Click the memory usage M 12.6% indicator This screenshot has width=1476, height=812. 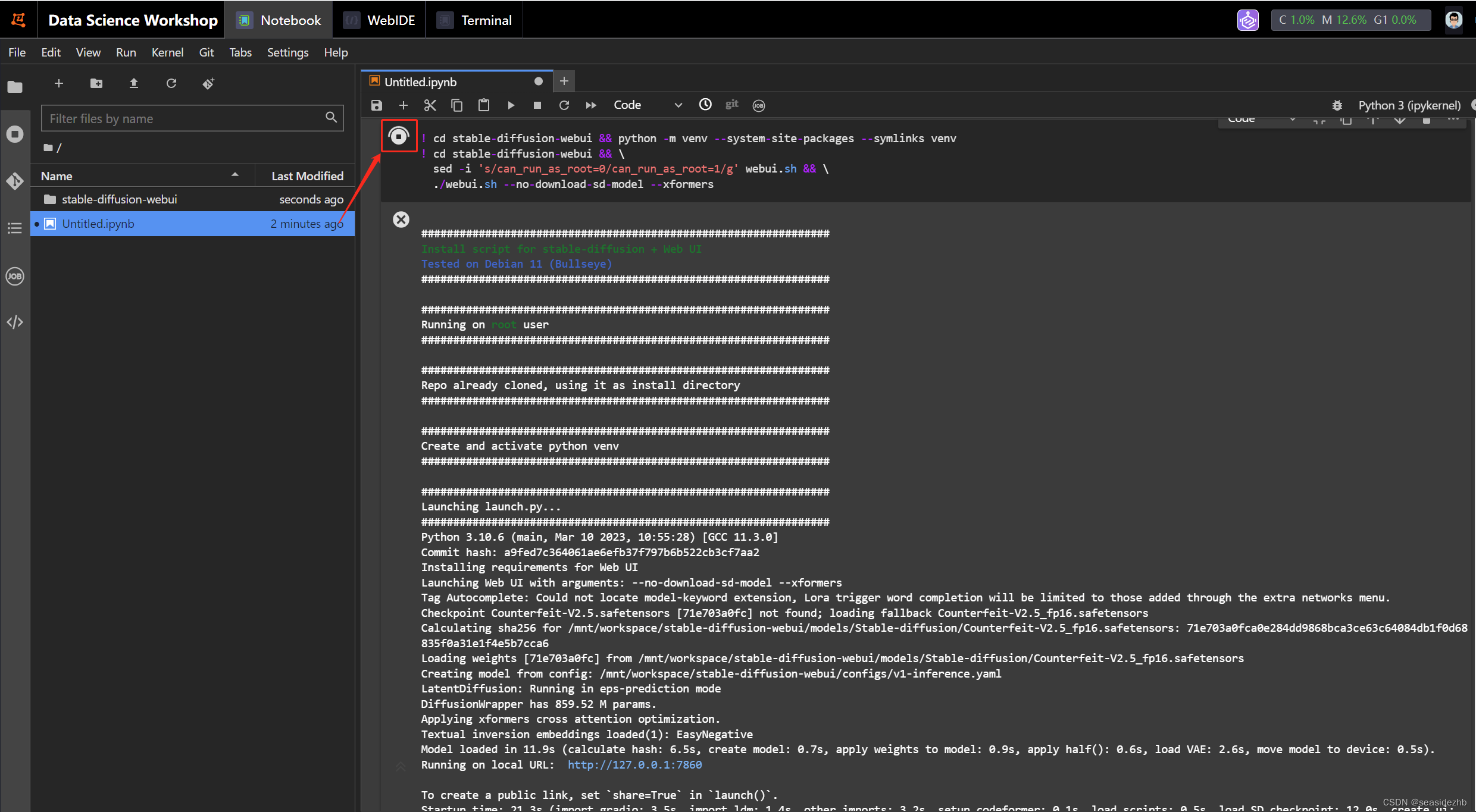click(1349, 19)
